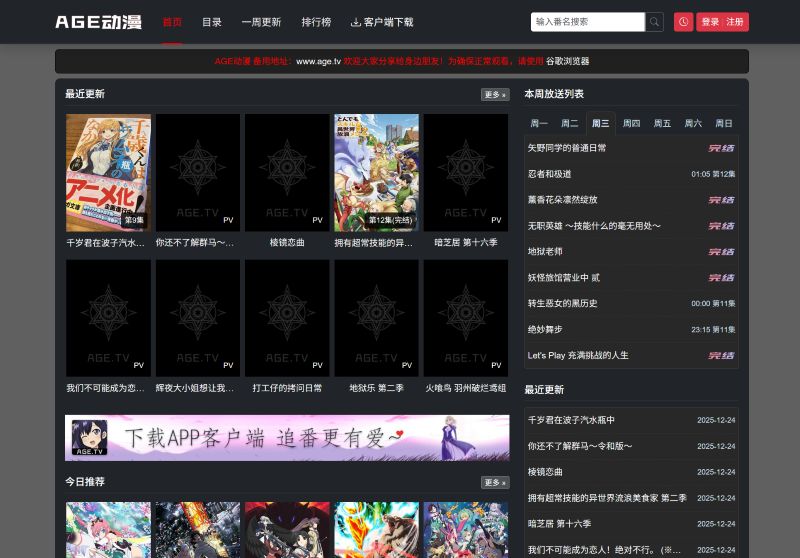Go to the 首页 nav item
This screenshot has width=800, height=558.
(x=172, y=22)
